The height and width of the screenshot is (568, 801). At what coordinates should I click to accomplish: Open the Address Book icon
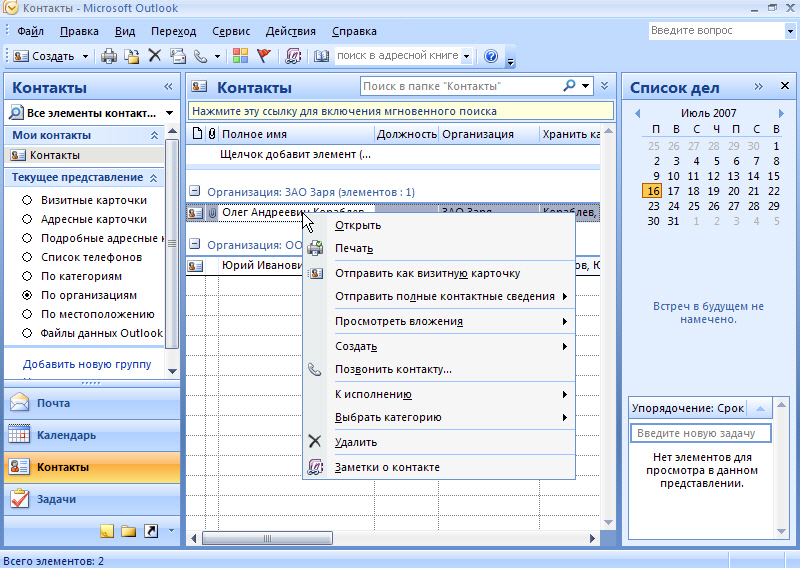tap(321, 56)
